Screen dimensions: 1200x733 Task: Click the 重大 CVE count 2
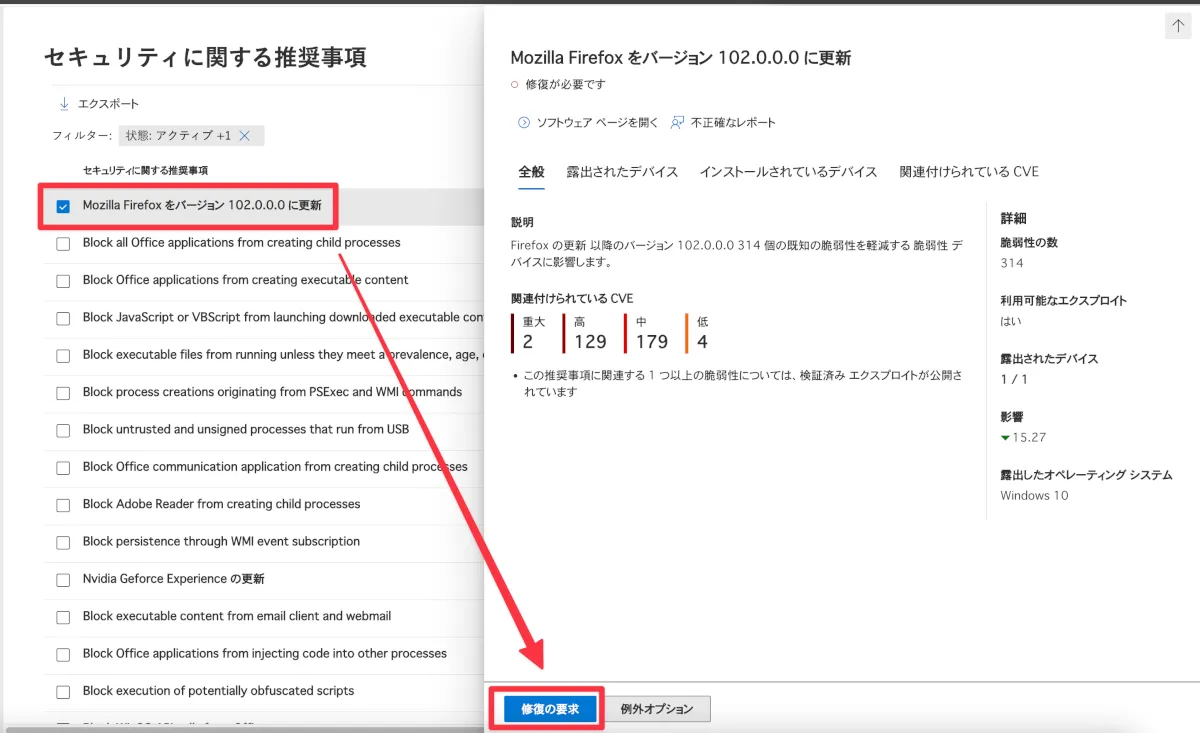528,342
